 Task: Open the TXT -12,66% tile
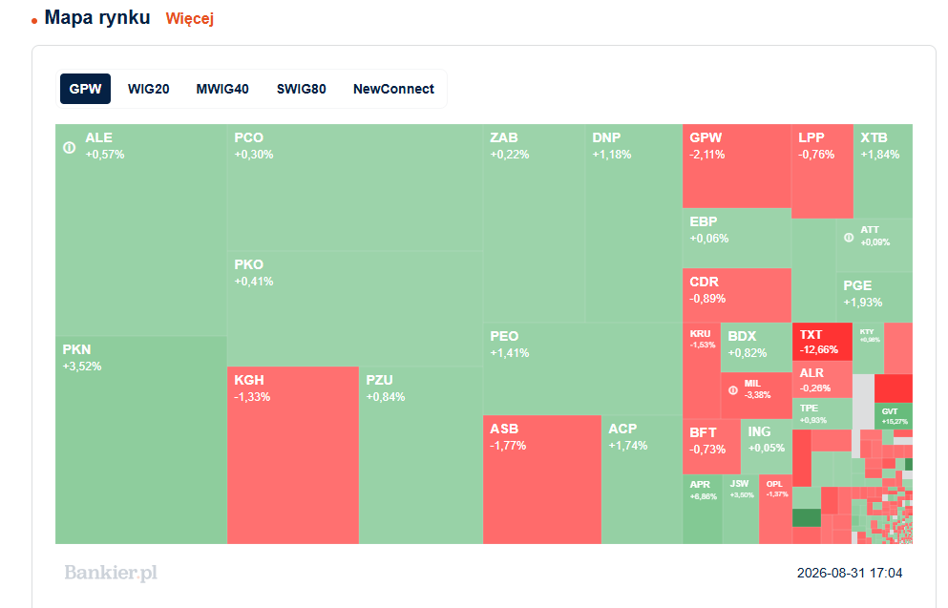tap(822, 341)
